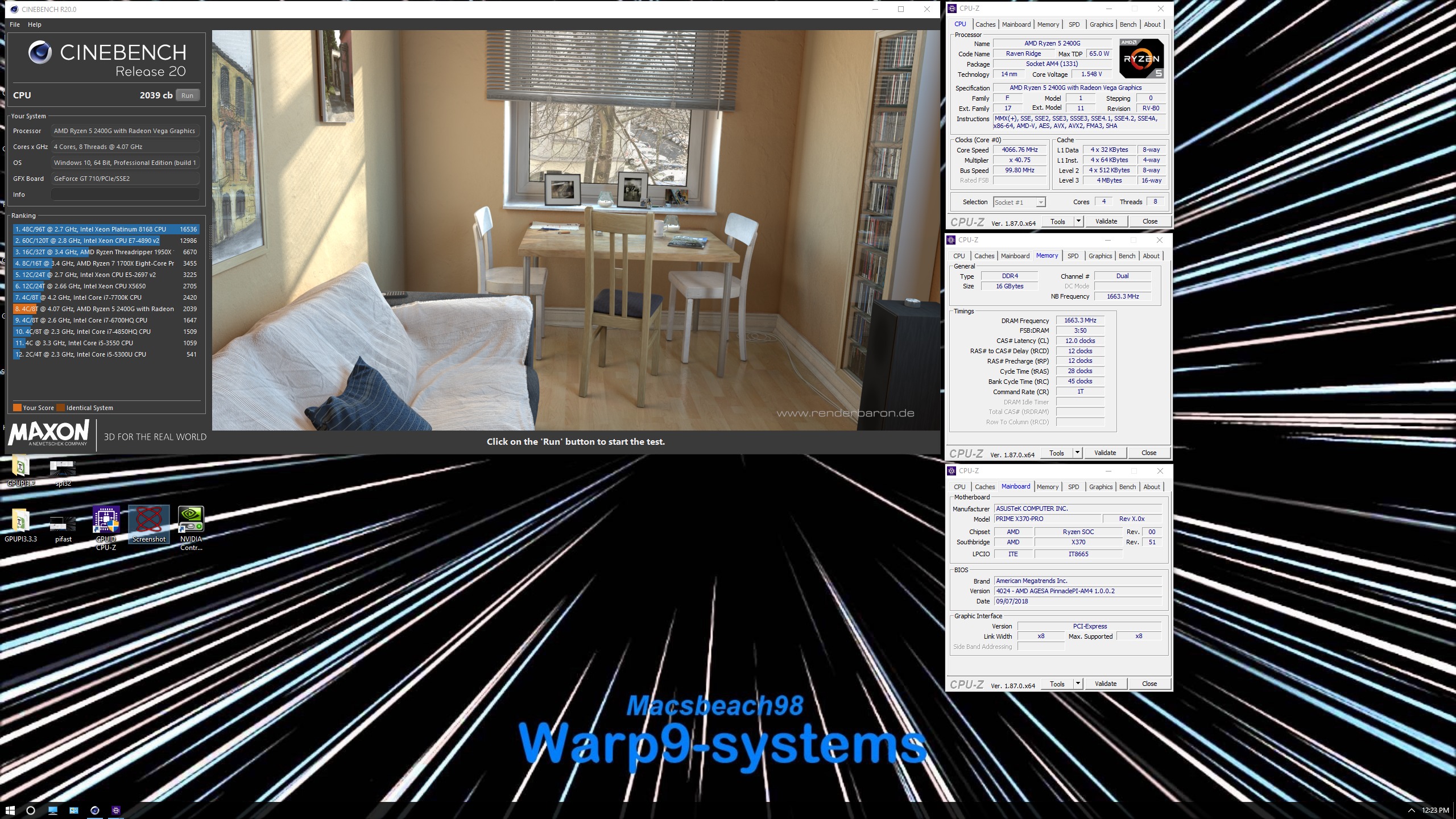Open Graphics tab in the middle CPU-Z window
The width and height of the screenshot is (1456, 819).
1100,256
